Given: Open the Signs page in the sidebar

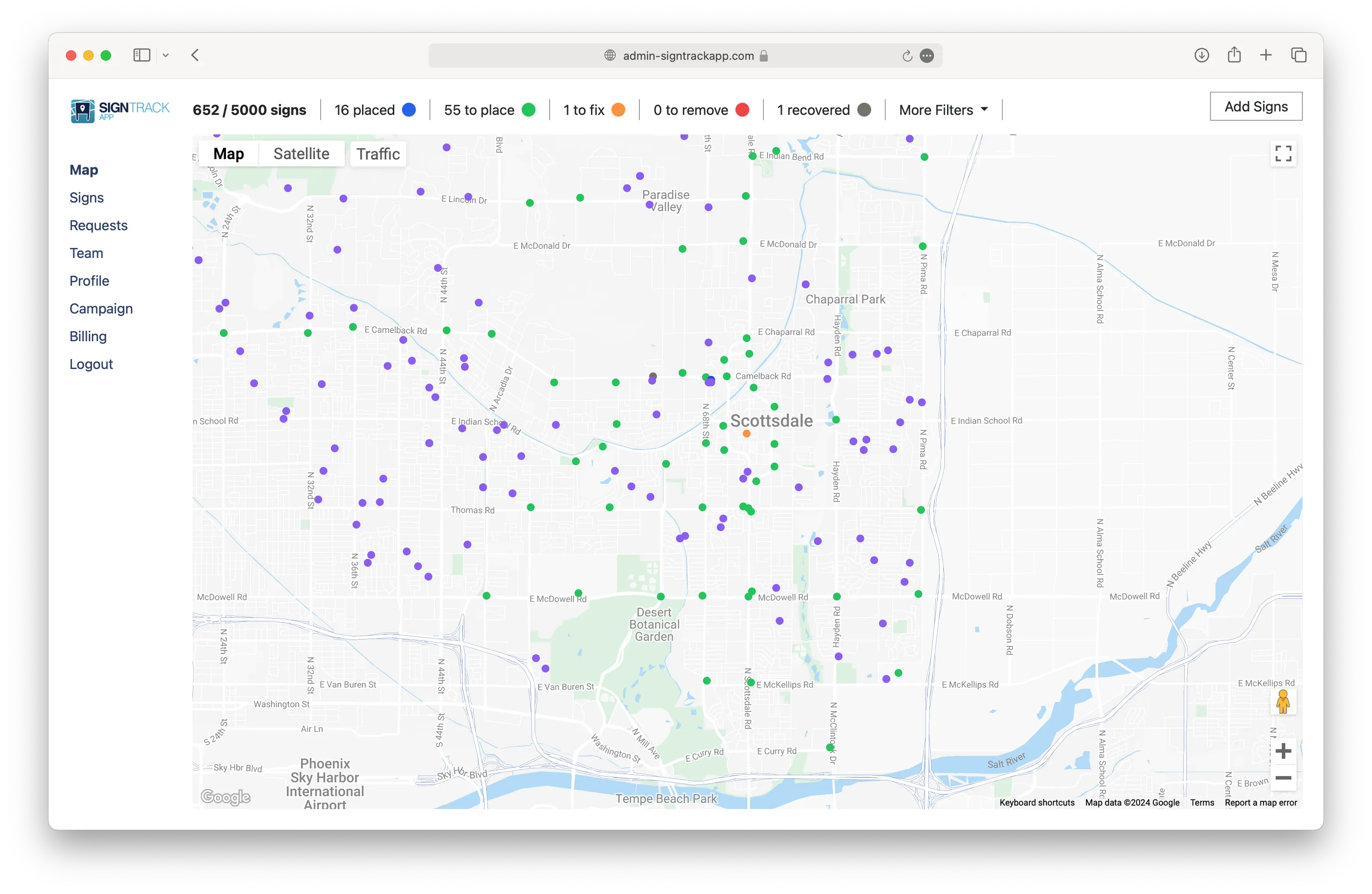Looking at the screenshot, I should pos(86,198).
